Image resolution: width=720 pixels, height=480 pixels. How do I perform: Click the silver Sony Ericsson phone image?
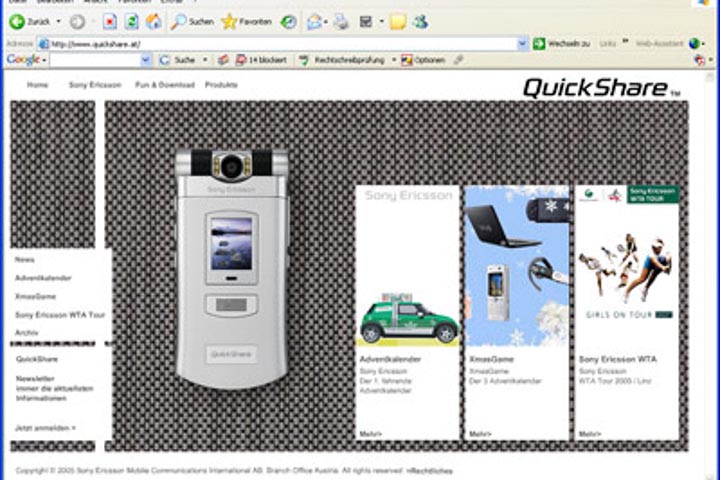[232, 268]
